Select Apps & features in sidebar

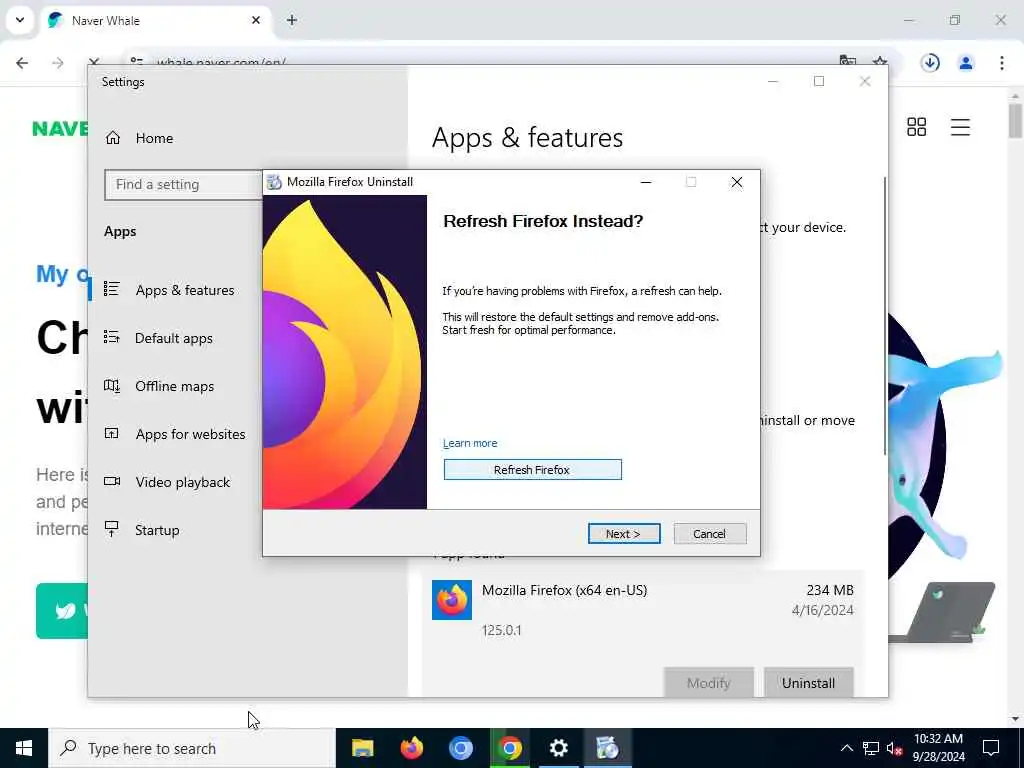pos(185,290)
